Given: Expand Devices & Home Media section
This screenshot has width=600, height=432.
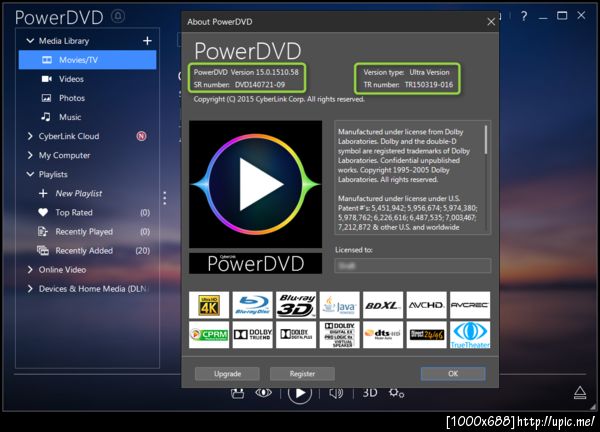Looking at the screenshot, I should [30, 289].
